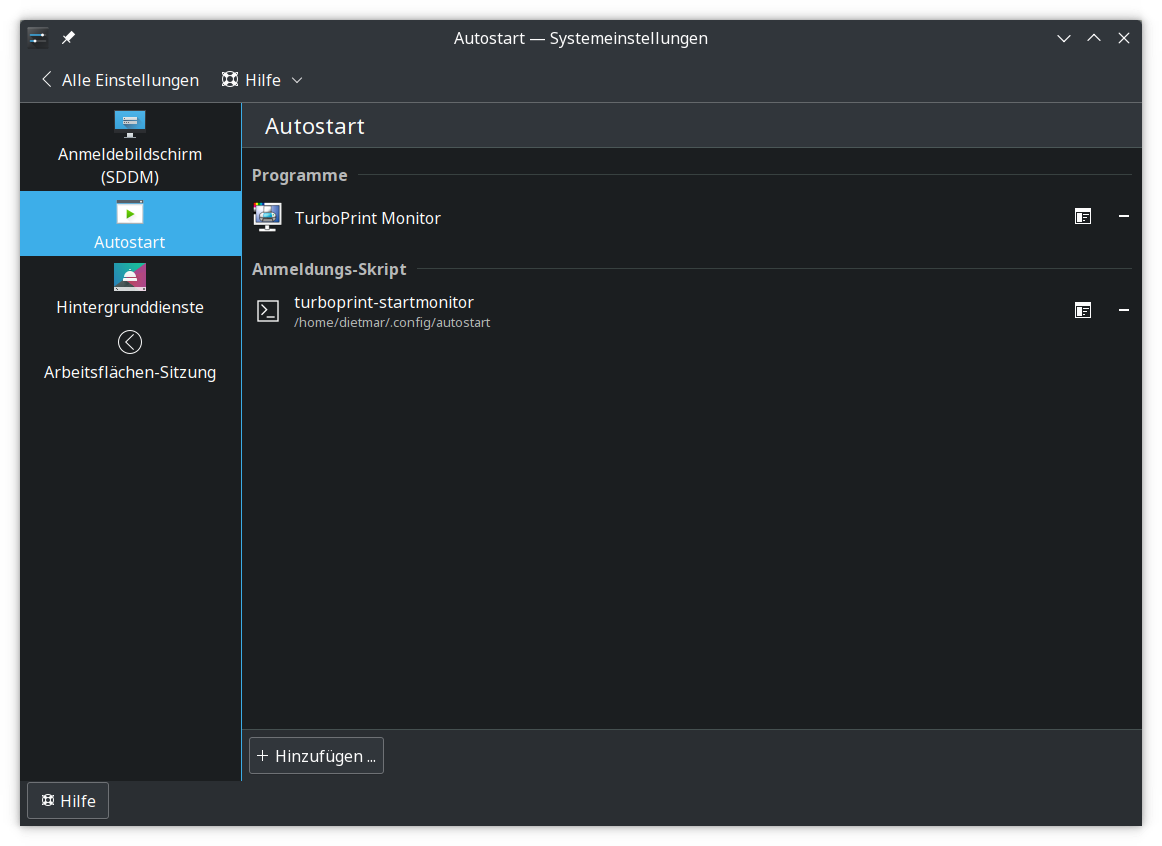Viewport: 1162px width, 846px height.
Task: Go back via Alle Einstellungen
Action: (118, 80)
